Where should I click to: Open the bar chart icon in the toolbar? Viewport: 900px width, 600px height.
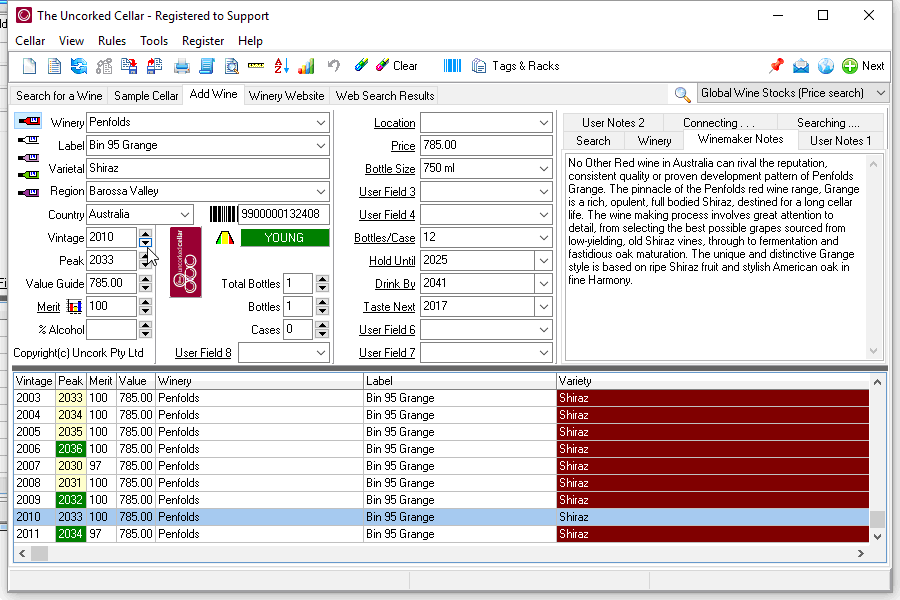tap(306, 66)
